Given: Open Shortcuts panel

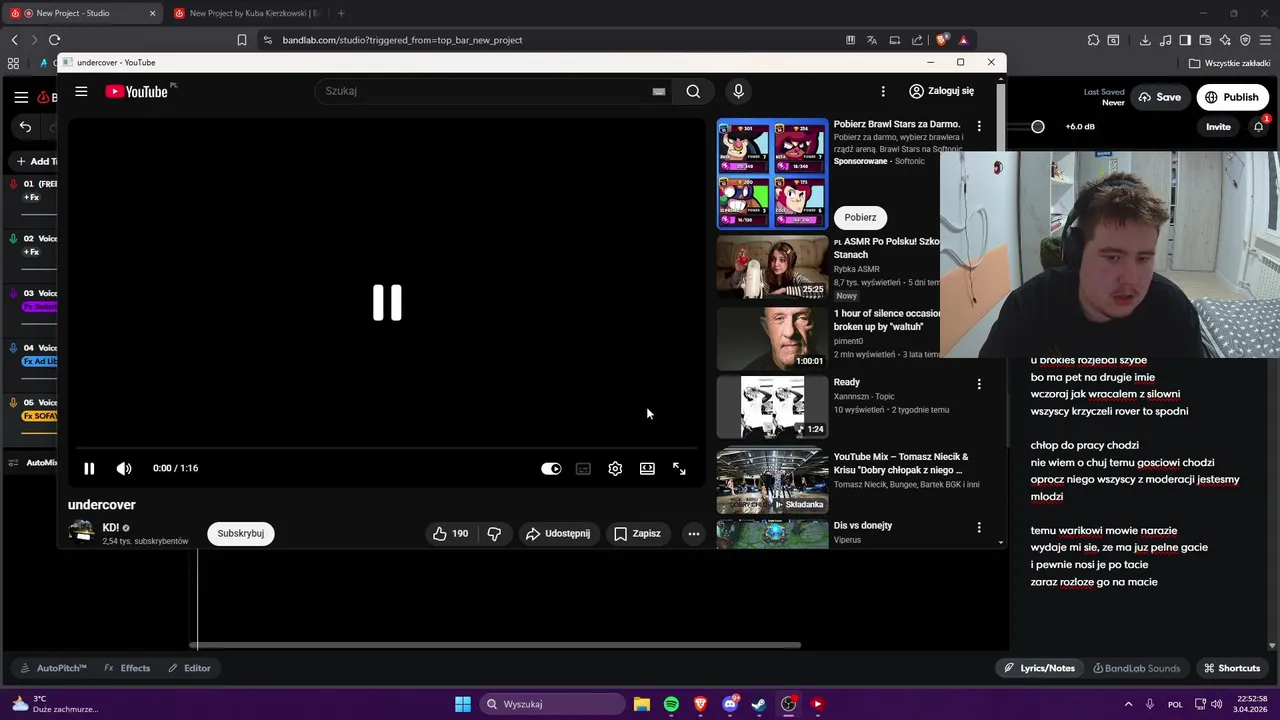Looking at the screenshot, I should click(1232, 668).
